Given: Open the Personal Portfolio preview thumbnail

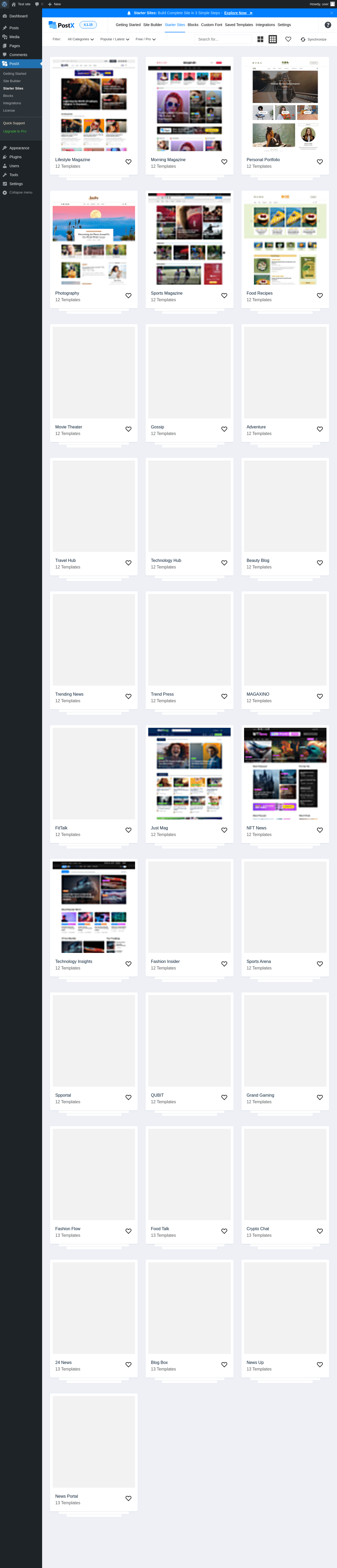Looking at the screenshot, I should 285,105.
